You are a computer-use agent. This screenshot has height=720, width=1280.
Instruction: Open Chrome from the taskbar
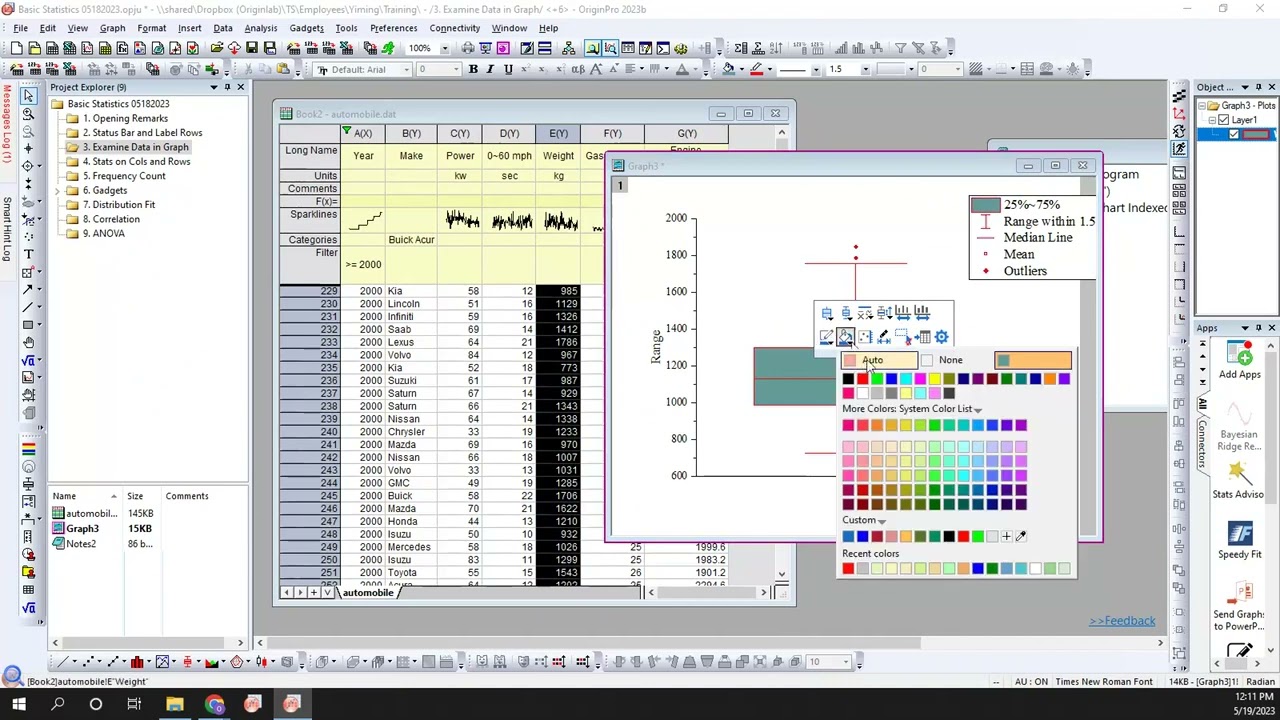pyautogui.click(x=214, y=705)
